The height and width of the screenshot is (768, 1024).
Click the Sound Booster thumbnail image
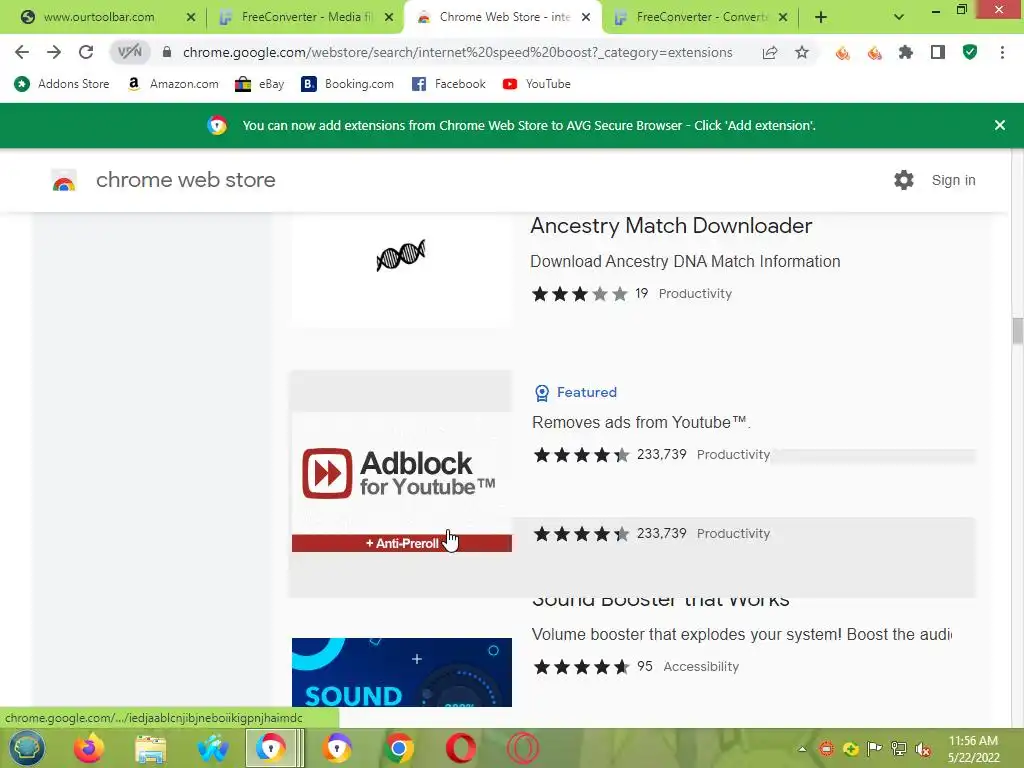(x=402, y=672)
